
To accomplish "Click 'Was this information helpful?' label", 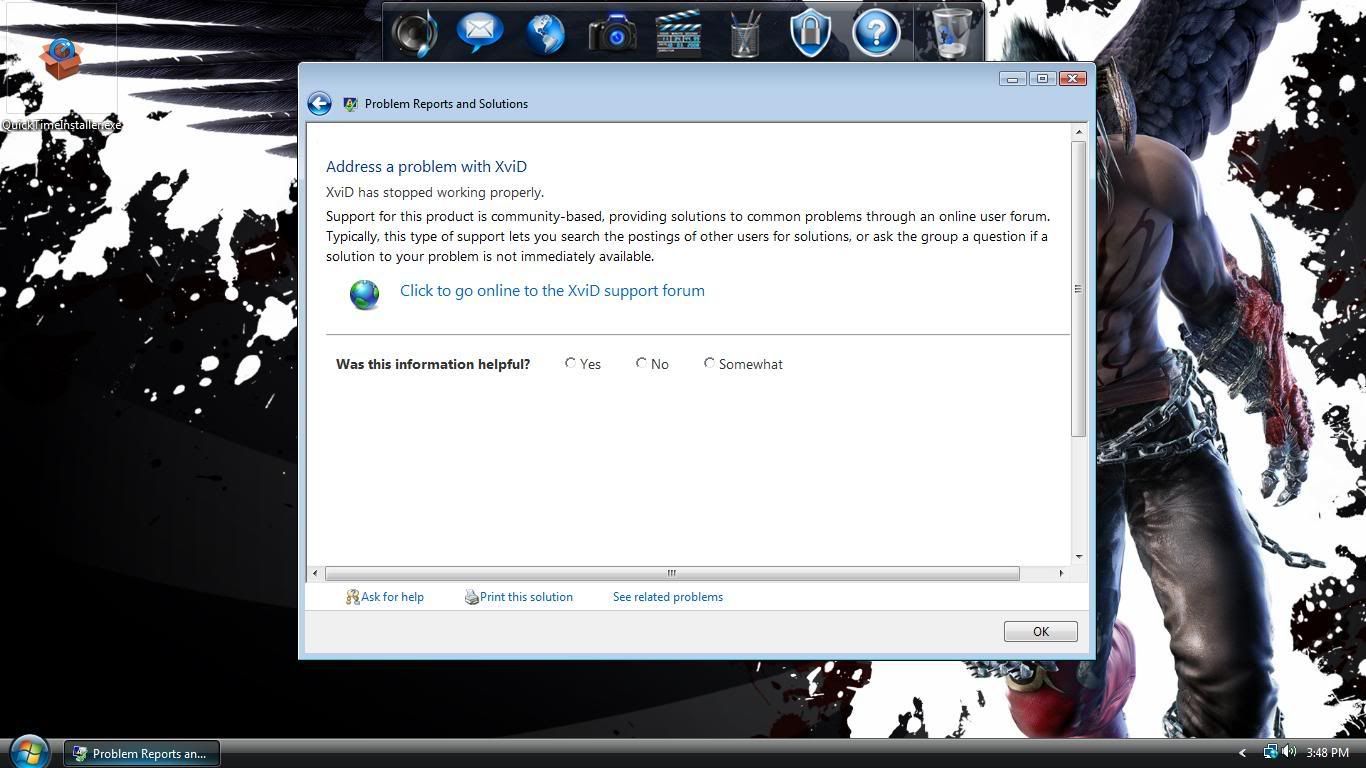I will click(x=433, y=364).
